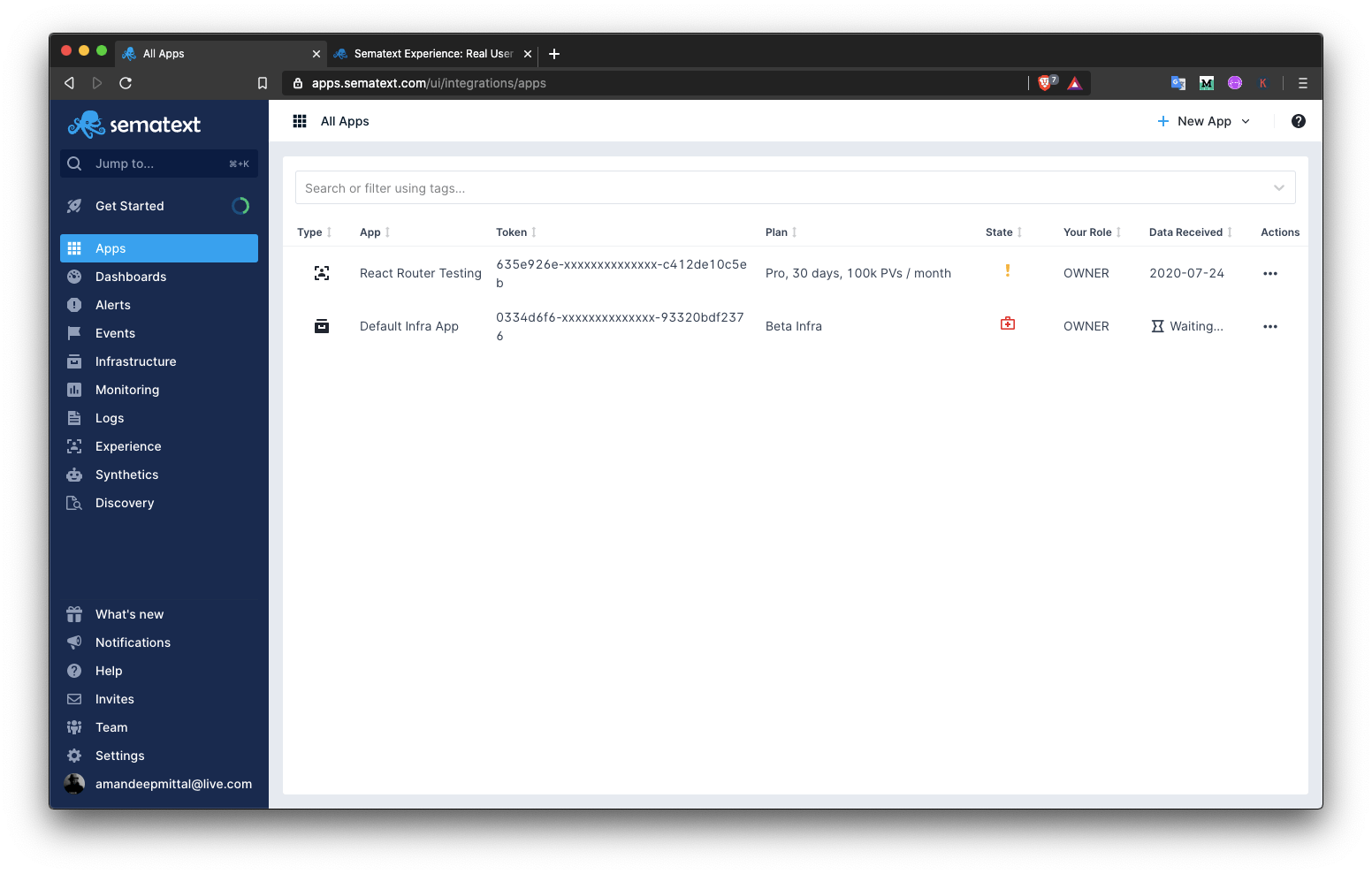
Task: Open actions menu for Default Infra App
Action: coord(1270,326)
